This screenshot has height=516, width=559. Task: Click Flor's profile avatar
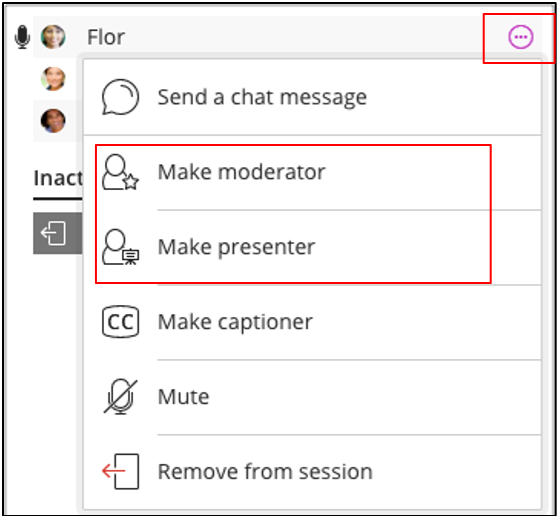53,37
